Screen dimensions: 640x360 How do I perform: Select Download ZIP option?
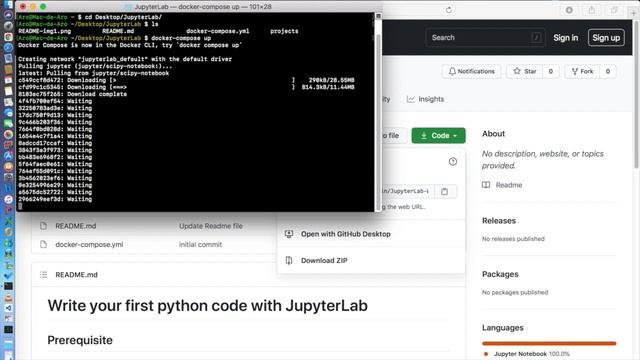[x=324, y=260]
